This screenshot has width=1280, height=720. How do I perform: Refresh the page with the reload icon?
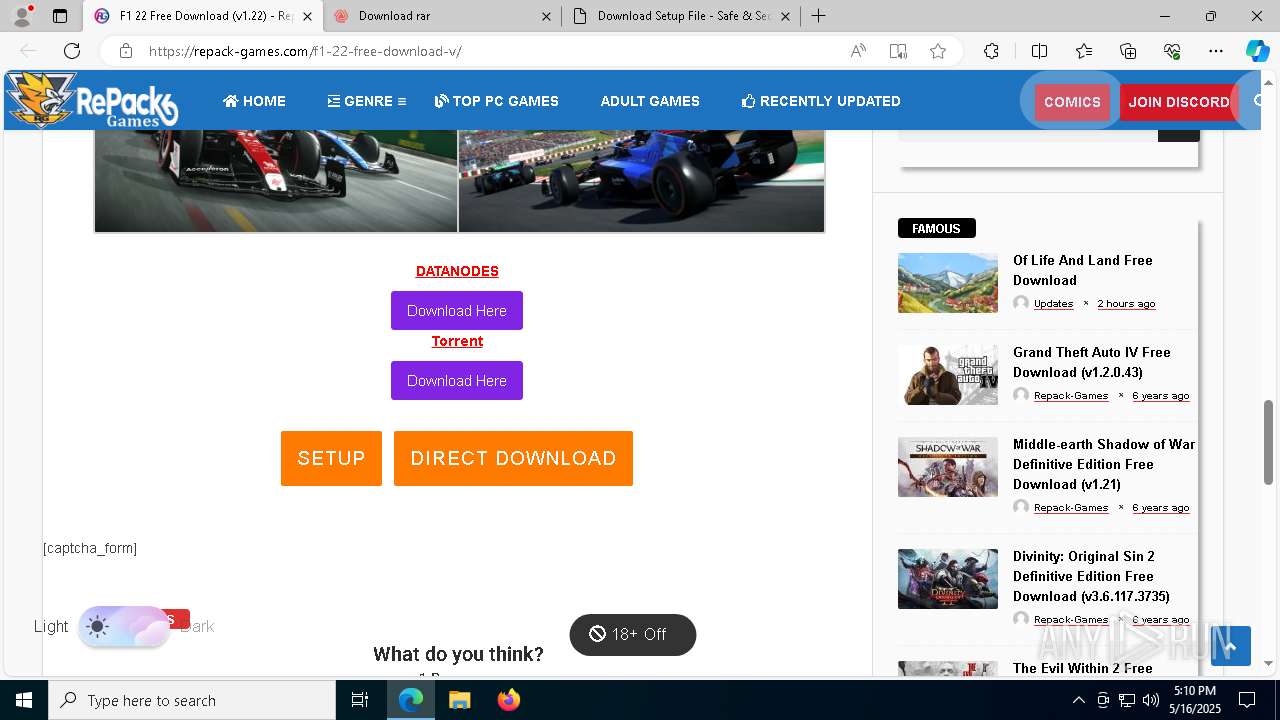[x=72, y=51]
